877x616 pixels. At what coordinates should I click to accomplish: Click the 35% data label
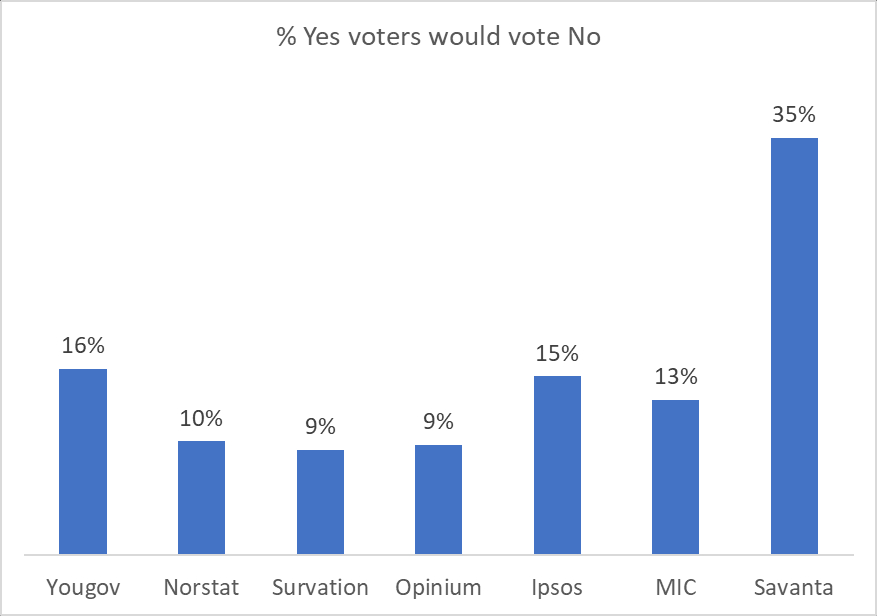(794, 115)
